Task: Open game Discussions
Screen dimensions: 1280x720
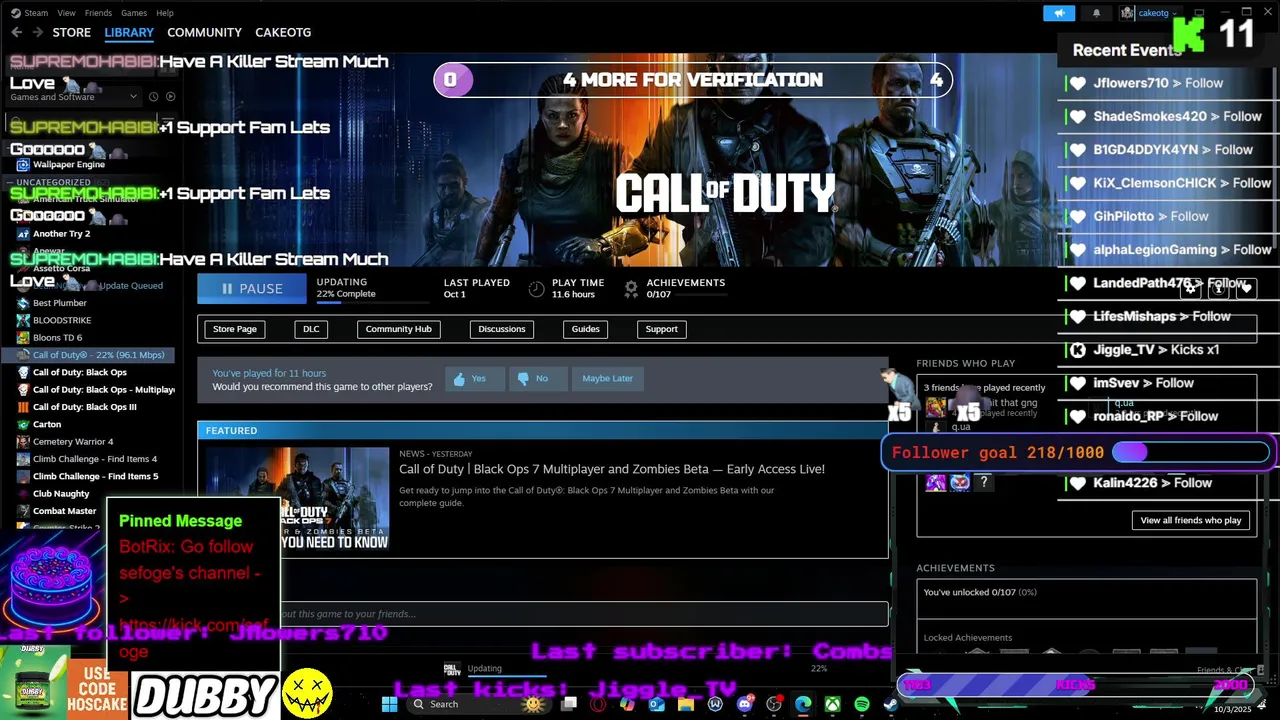Action: point(502,329)
